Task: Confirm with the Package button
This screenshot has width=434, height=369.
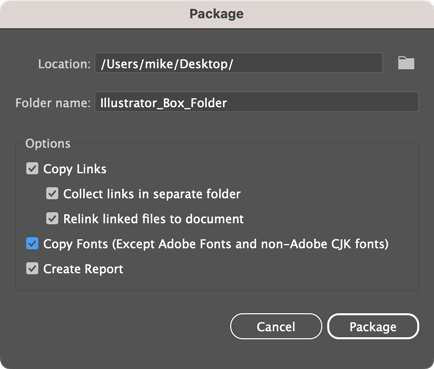Action: [373, 326]
